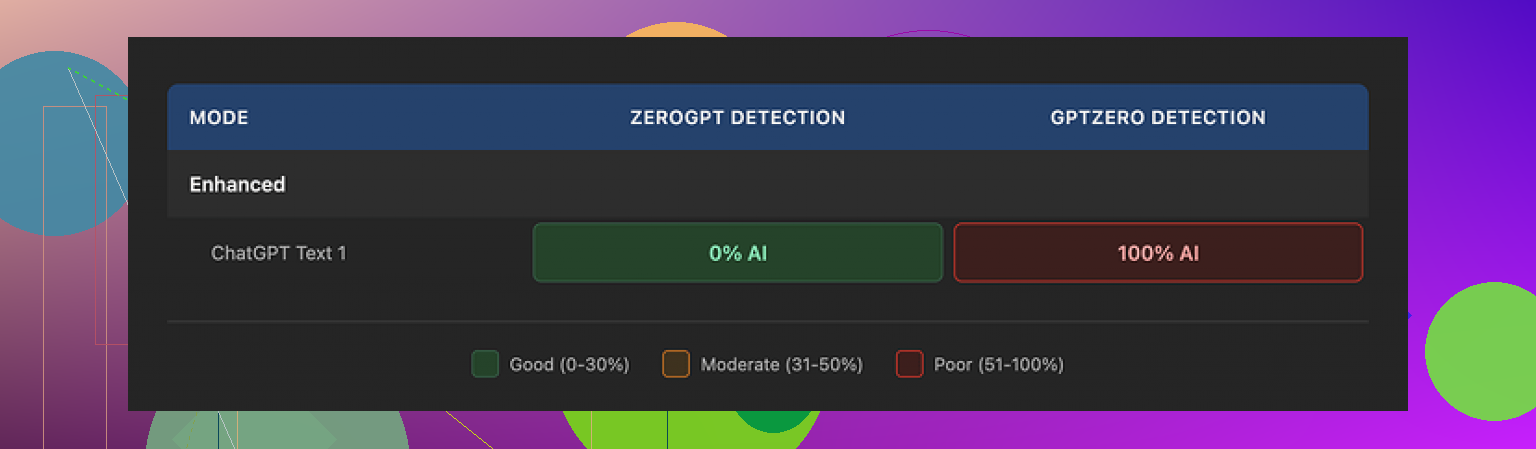Select the Poor (51-100%) legend text
The image size is (1536, 449).
tap(998, 365)
